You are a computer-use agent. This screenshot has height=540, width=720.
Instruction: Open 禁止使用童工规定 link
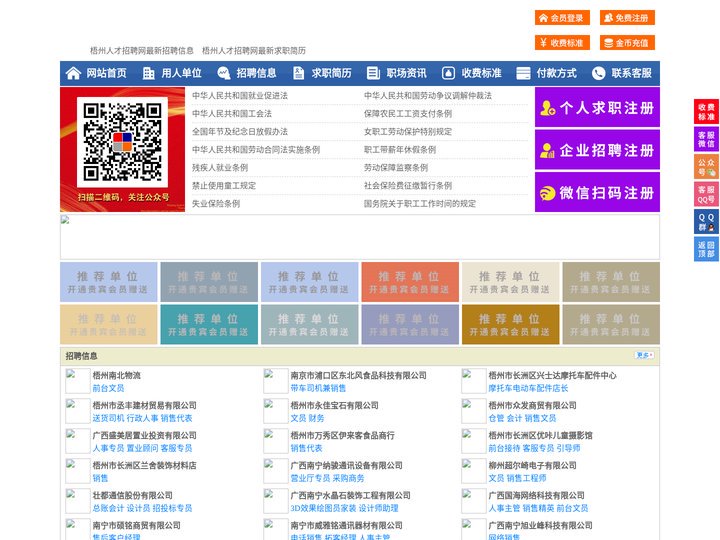224,186
